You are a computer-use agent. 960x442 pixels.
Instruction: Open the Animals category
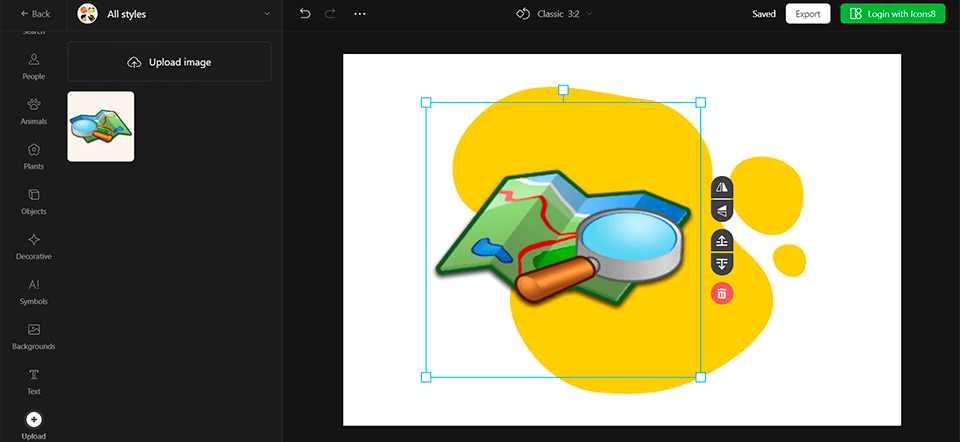click(x=34, y=111)
